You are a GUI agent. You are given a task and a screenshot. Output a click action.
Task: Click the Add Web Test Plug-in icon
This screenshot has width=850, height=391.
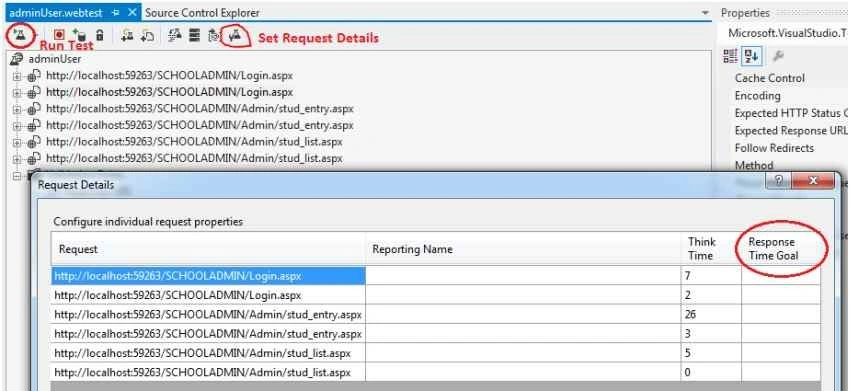pos(127,36)
